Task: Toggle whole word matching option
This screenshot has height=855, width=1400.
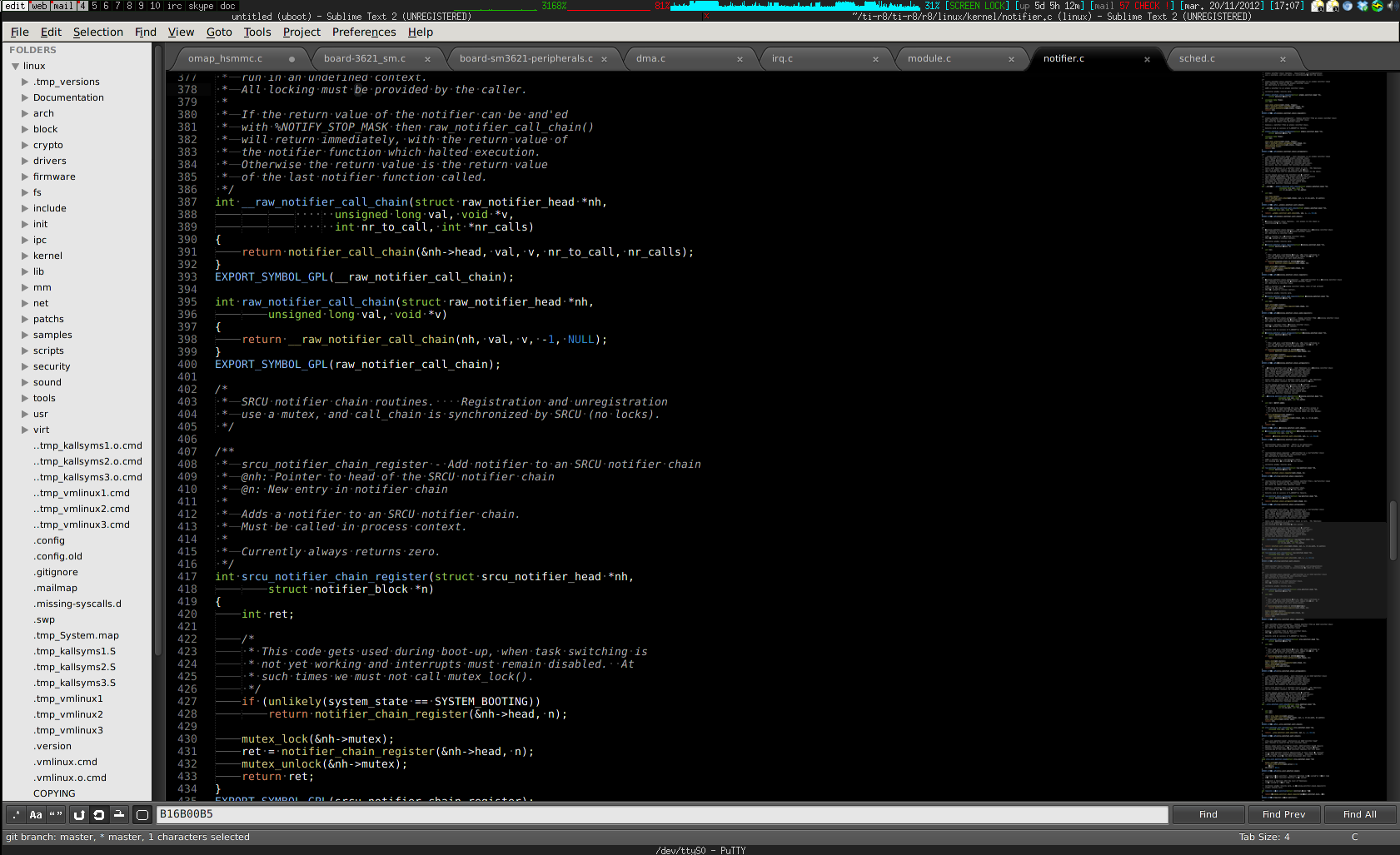Action: coord(56,815)
